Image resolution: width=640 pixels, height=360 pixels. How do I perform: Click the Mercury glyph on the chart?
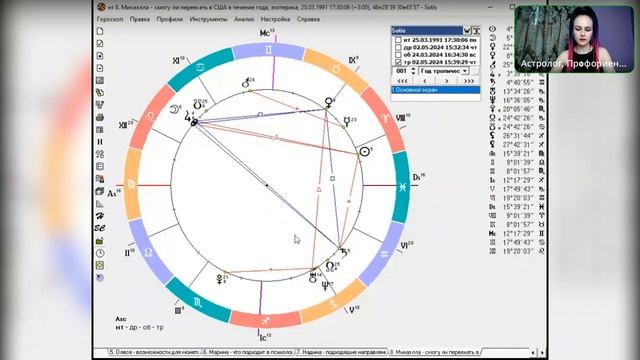[x=347, y=121]
